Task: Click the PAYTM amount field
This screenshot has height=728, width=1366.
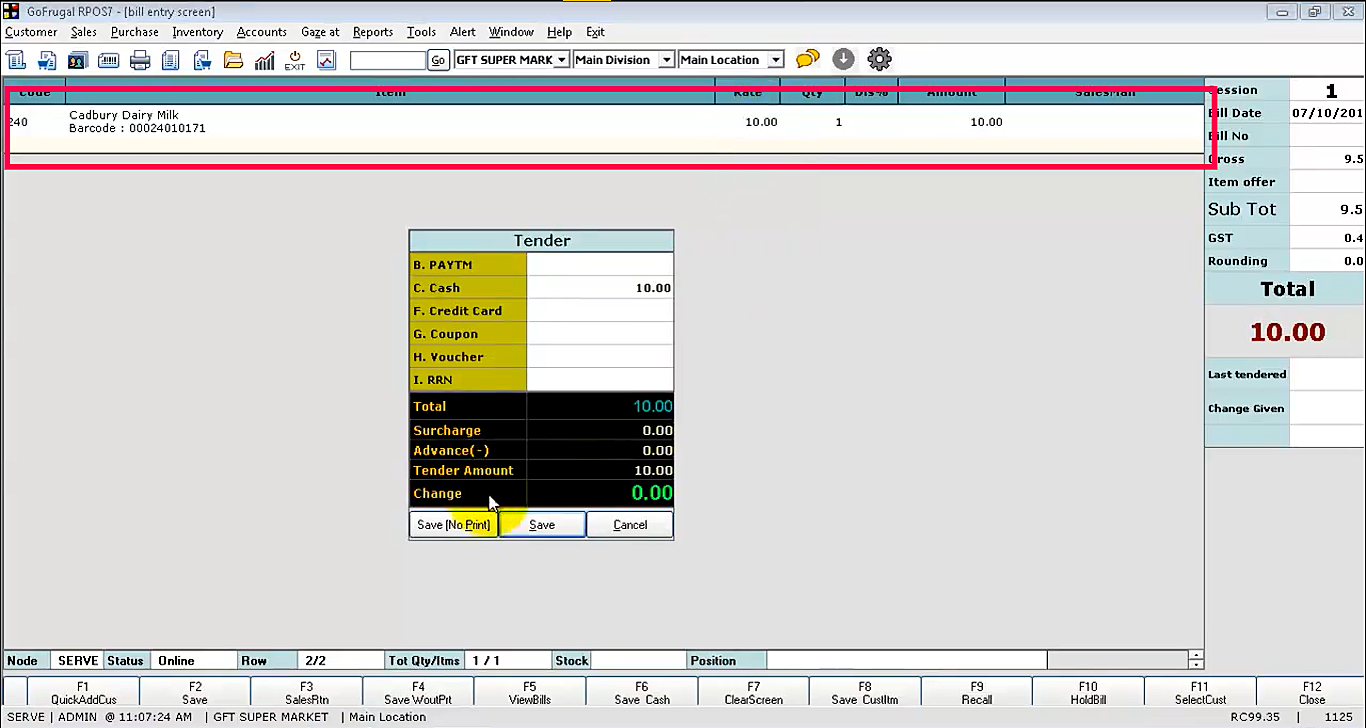Action: [x=600, y=265]
